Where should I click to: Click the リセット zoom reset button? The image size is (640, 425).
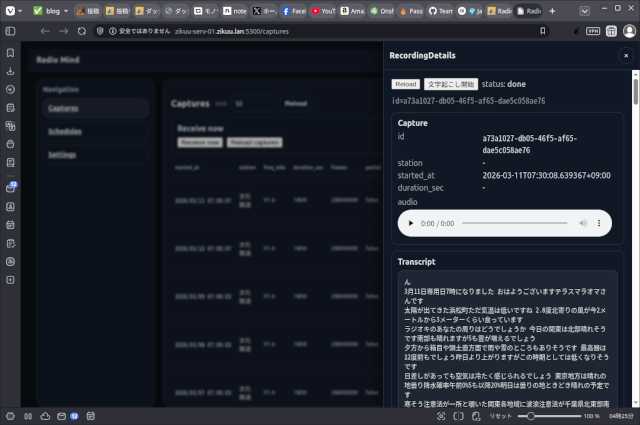click(x=501, y=416)
